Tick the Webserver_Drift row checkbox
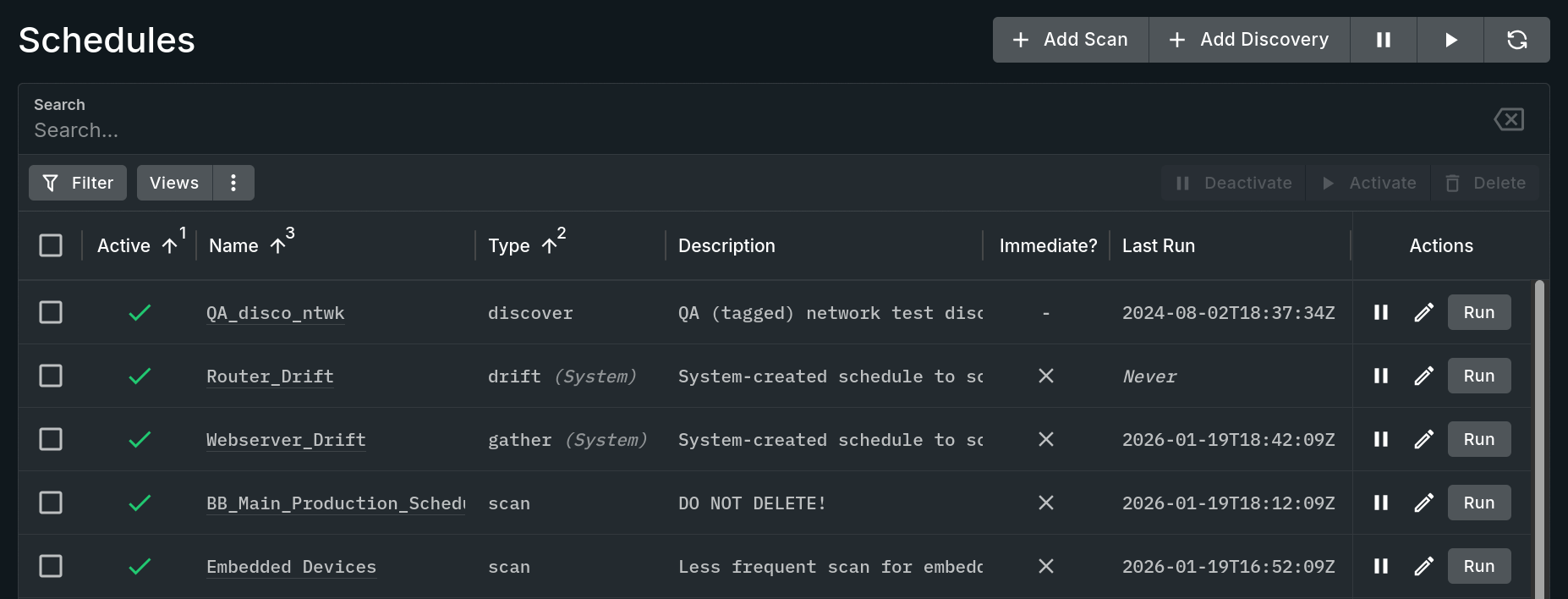Viewport: 1568px width, 599px height. pos(51,439)
